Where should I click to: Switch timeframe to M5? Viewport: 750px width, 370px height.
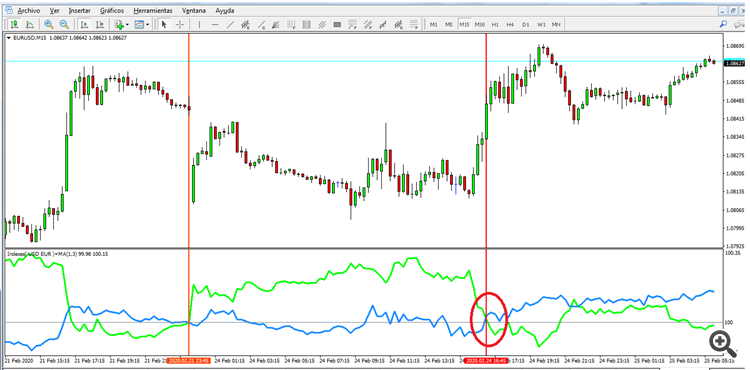tap(449, 24)
